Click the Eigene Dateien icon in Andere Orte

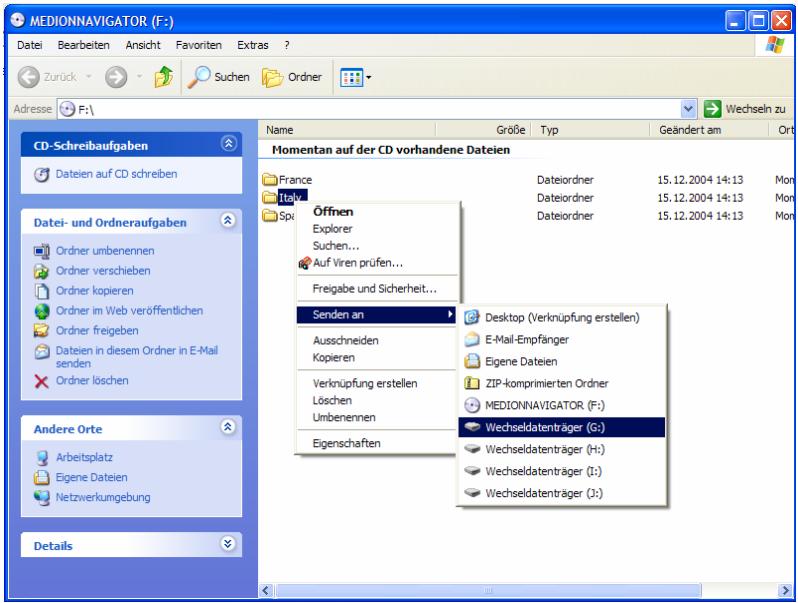click(41, 477)
